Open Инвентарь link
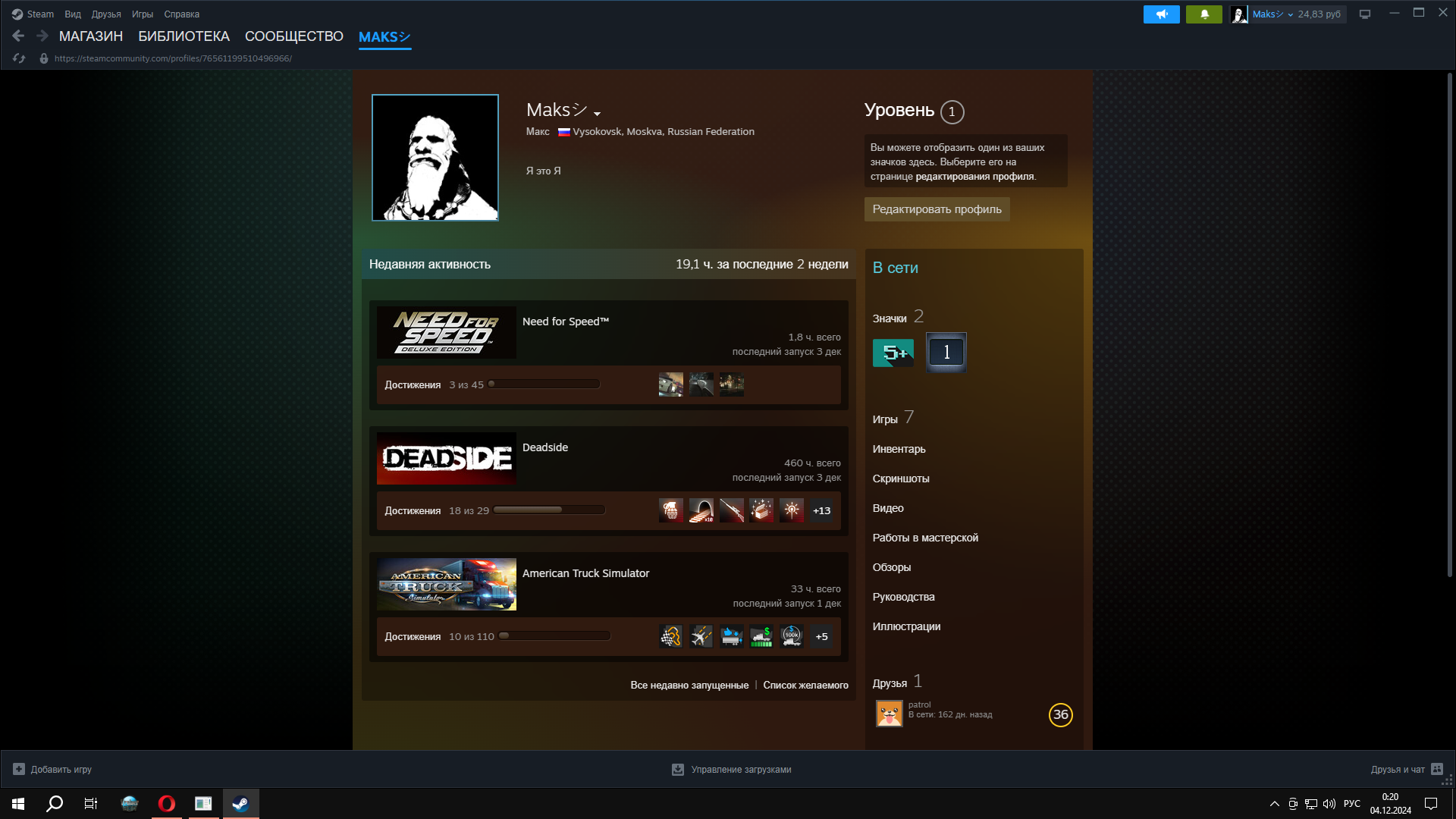The image size is (1456, 819). [x=899, y=449]
